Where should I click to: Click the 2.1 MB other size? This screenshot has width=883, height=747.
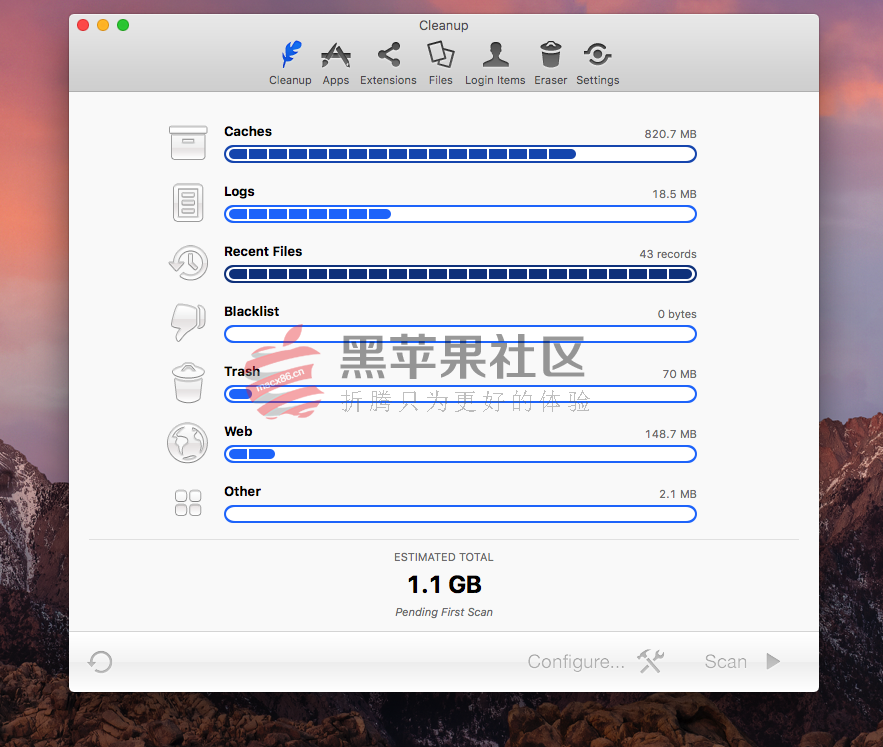click(x=677, y=494)
